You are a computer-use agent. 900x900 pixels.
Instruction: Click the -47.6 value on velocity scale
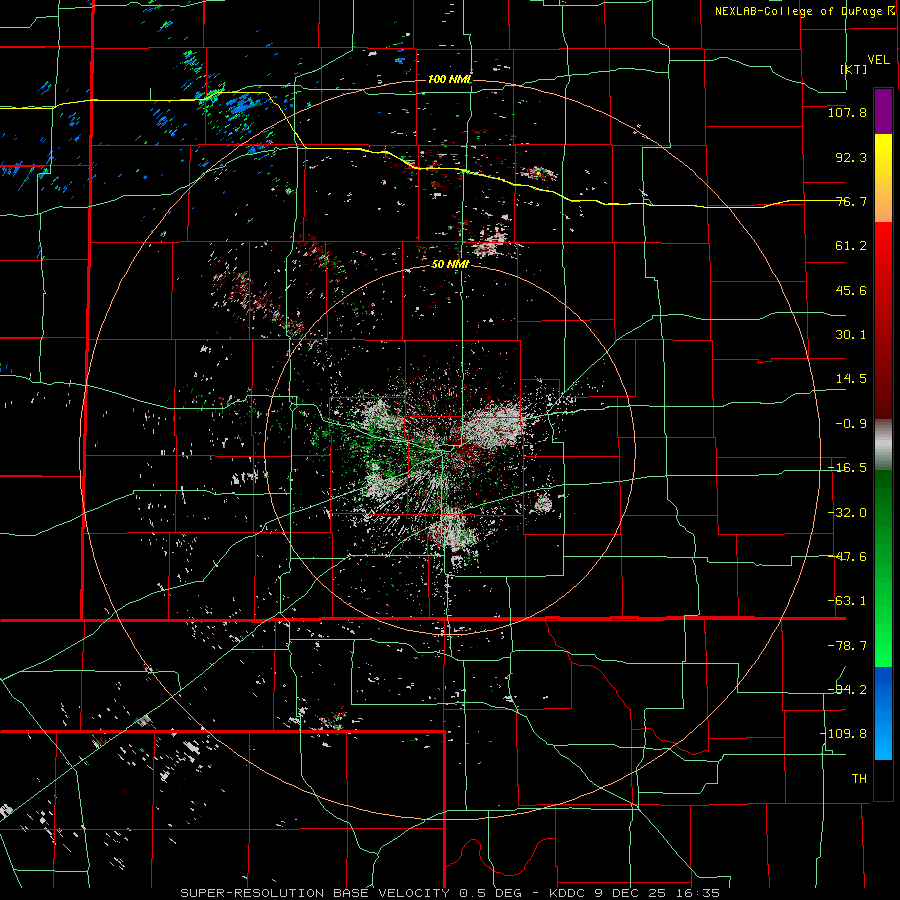click(x=847, y=557)
